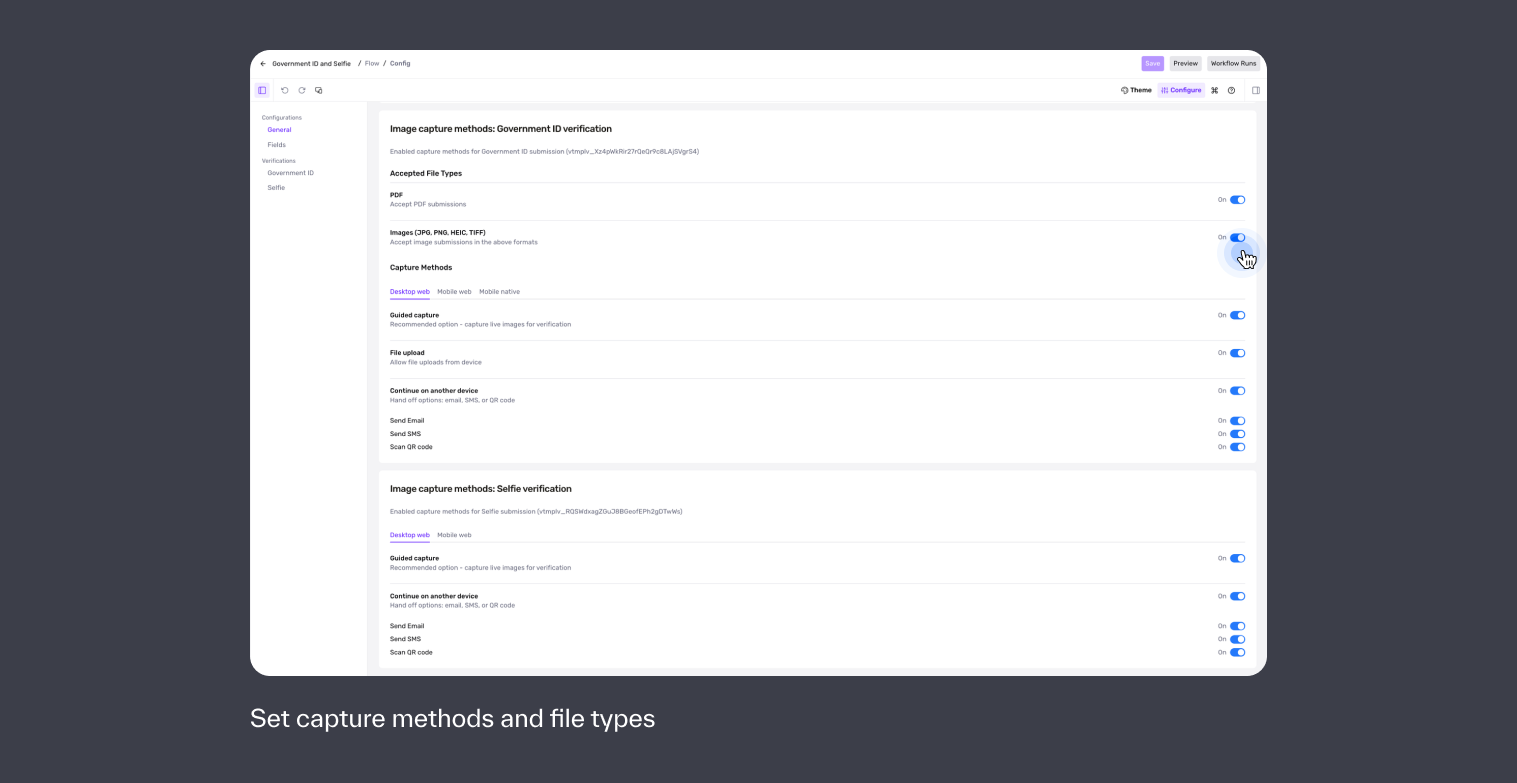Screen dimensions: 1517x783
Task: Switch to Mobile web tab under Government ID Capture Methods
Action: tap(454, 292)
